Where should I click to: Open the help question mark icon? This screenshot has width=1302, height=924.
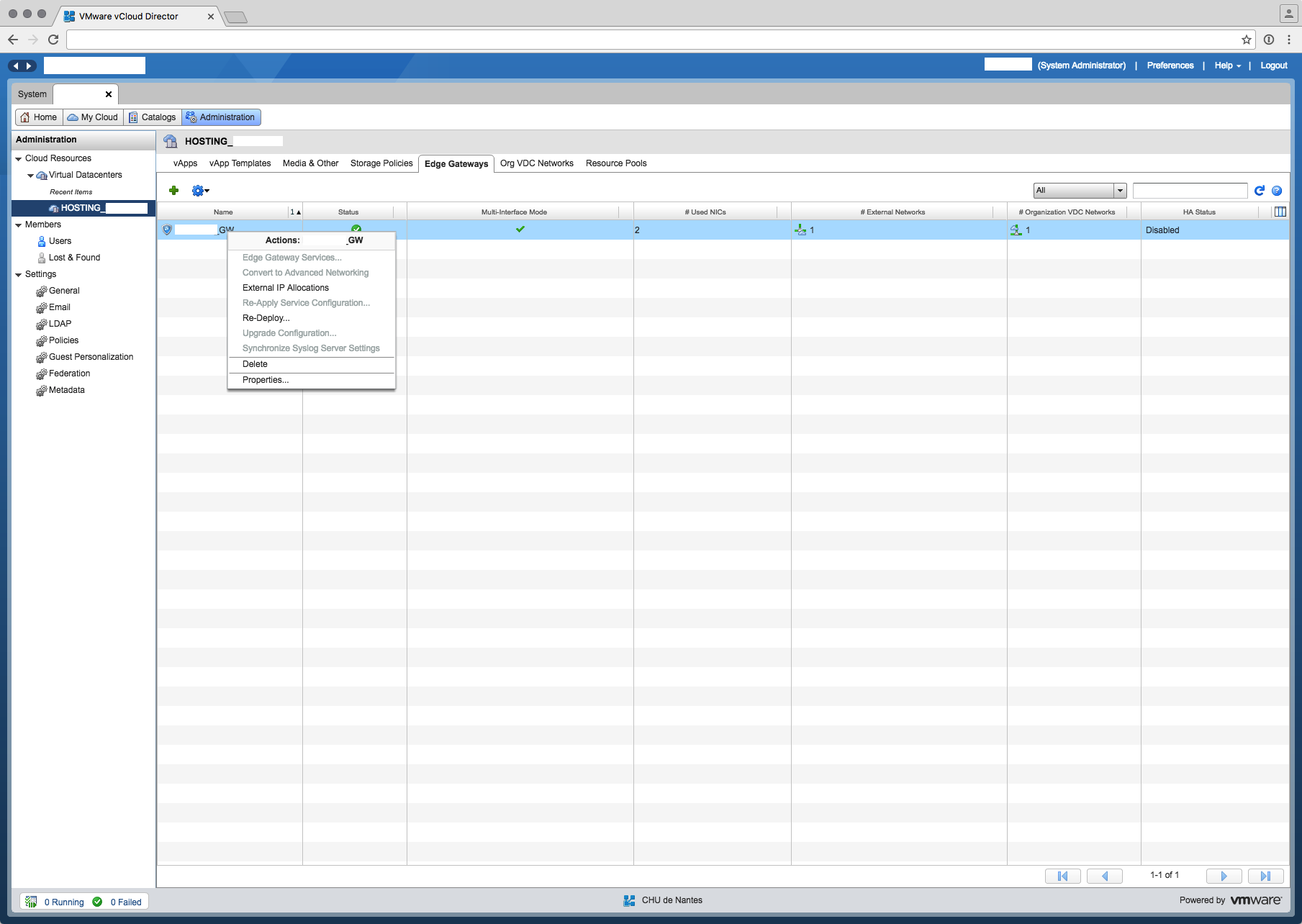coord(1277,191)
